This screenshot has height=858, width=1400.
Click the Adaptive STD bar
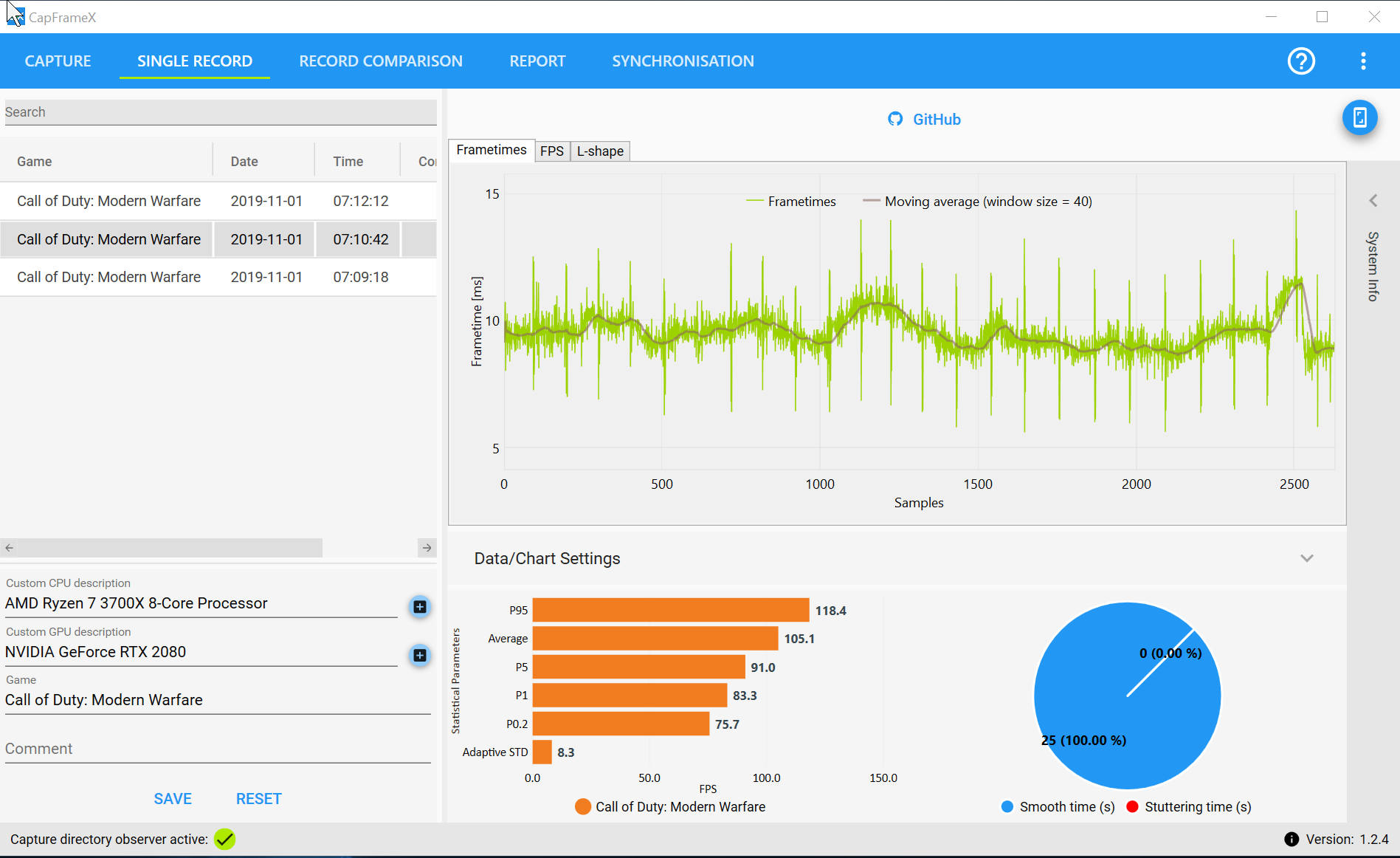click(x=542, y=752)
